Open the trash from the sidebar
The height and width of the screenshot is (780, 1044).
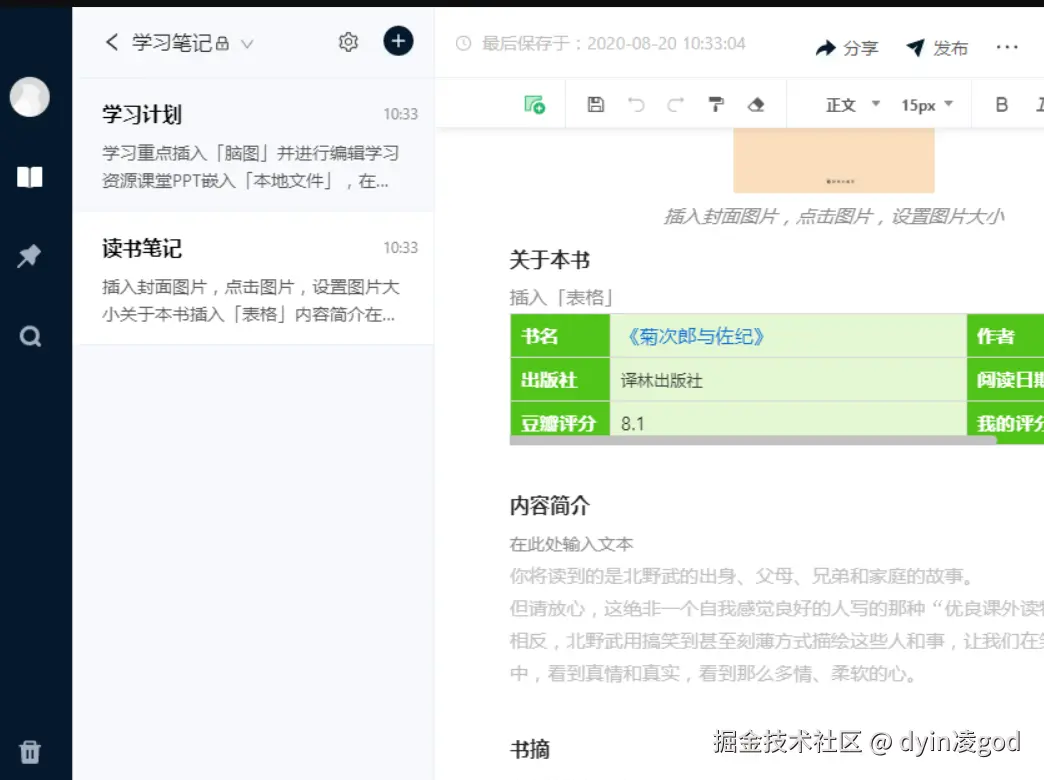30,751
